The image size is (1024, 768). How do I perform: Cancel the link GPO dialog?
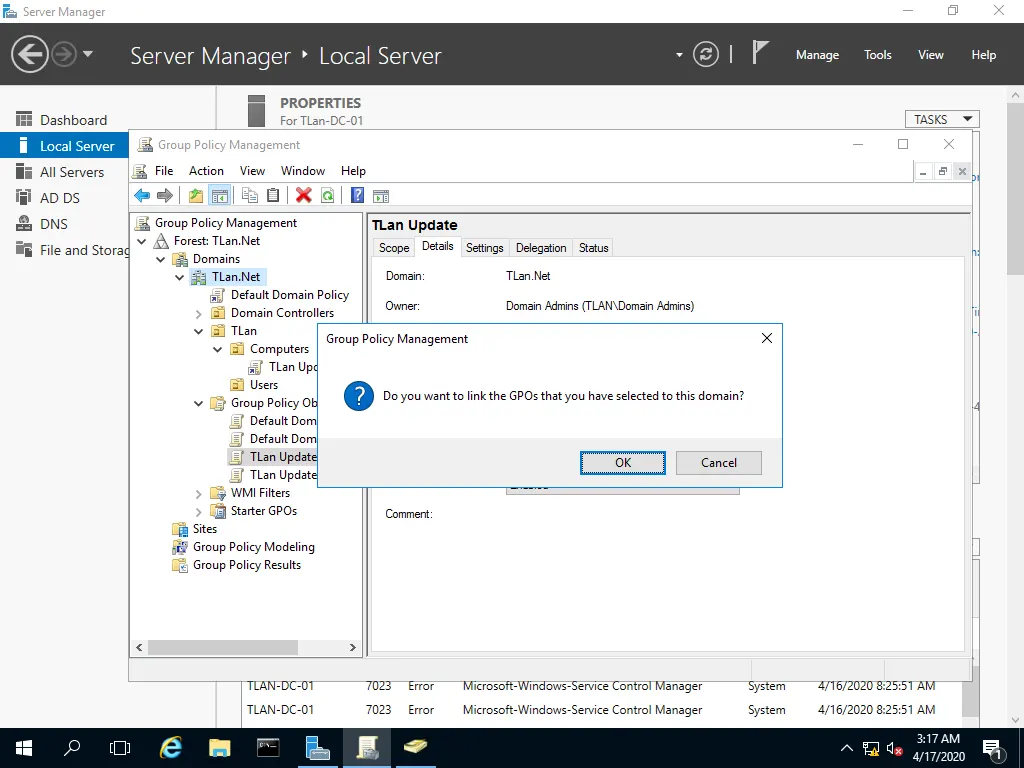pos(718,462)
